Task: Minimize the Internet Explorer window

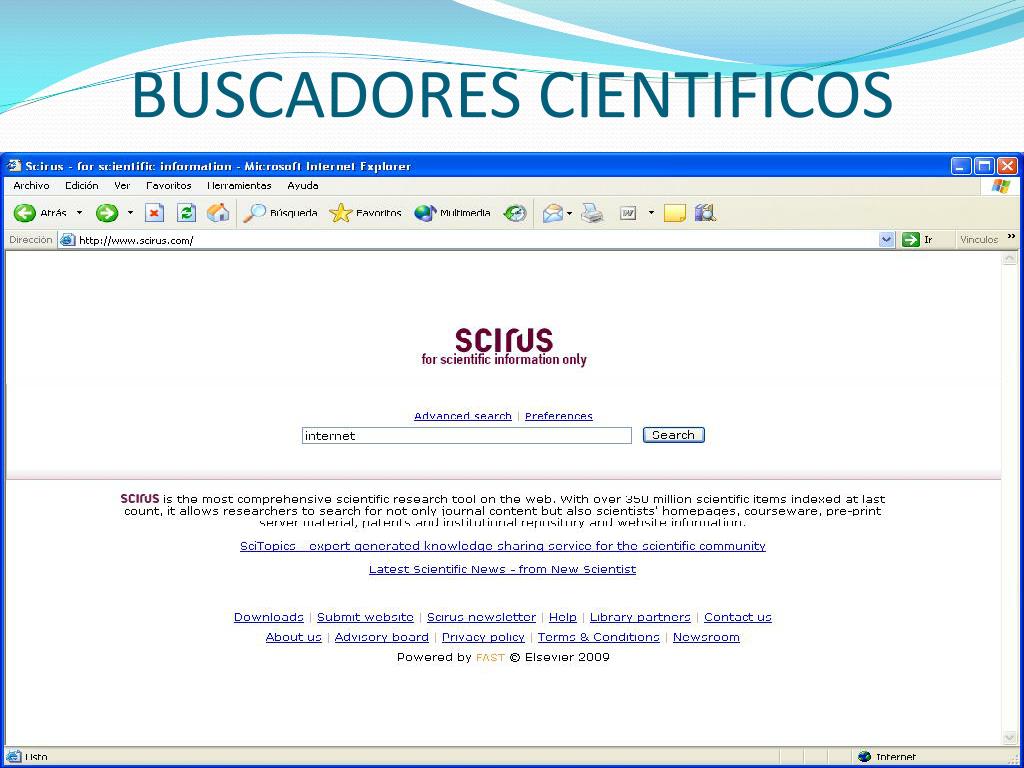Action: click(961, 166)
